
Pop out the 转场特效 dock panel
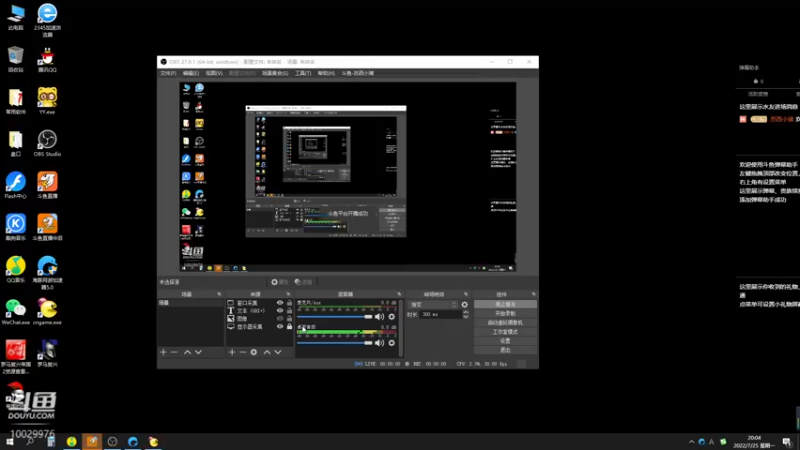(466, 294)
